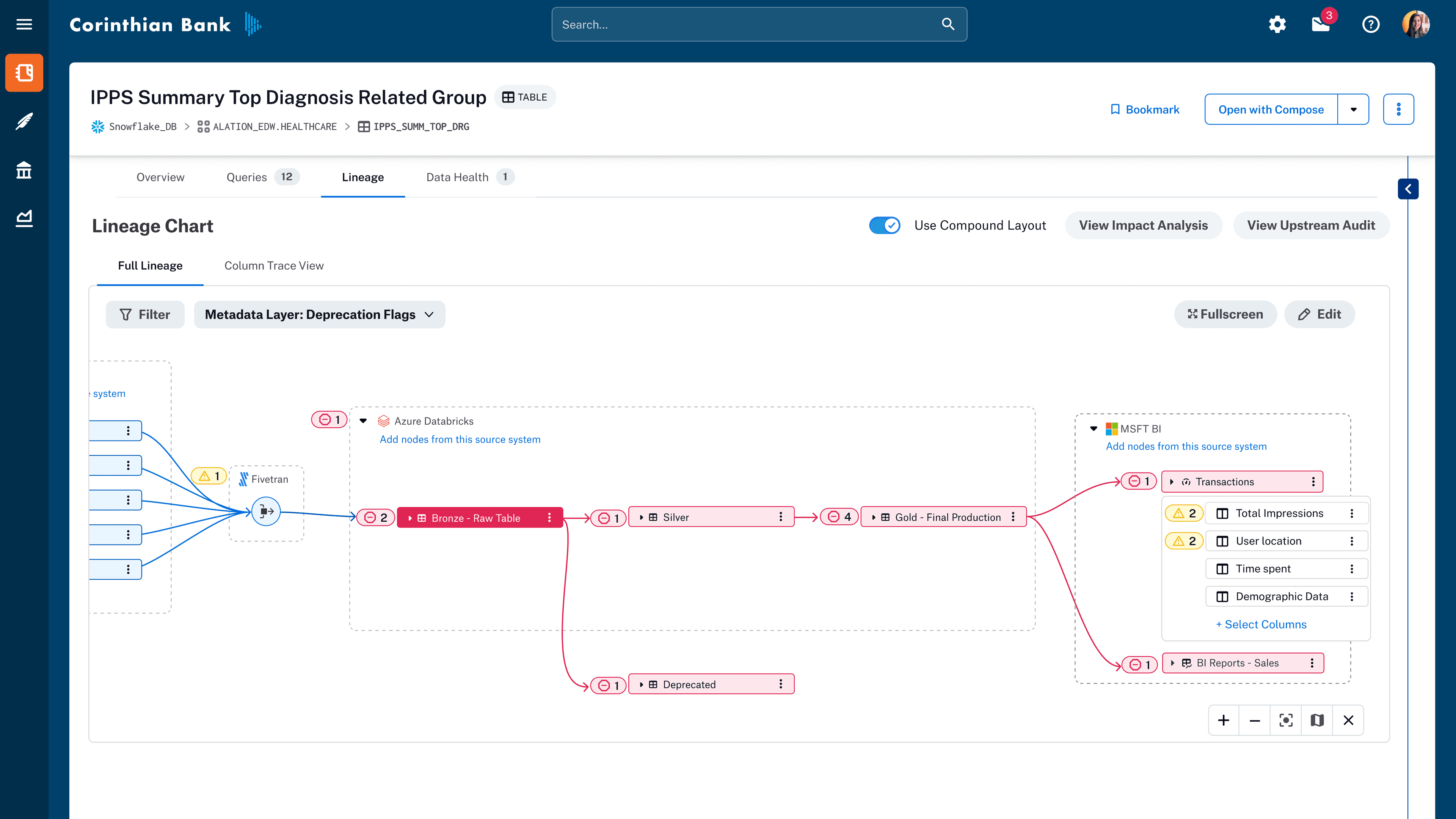Zoom in on the lineage chart
The width and height of the screenshot is (1456, 819).
[x=1224, y=720]
